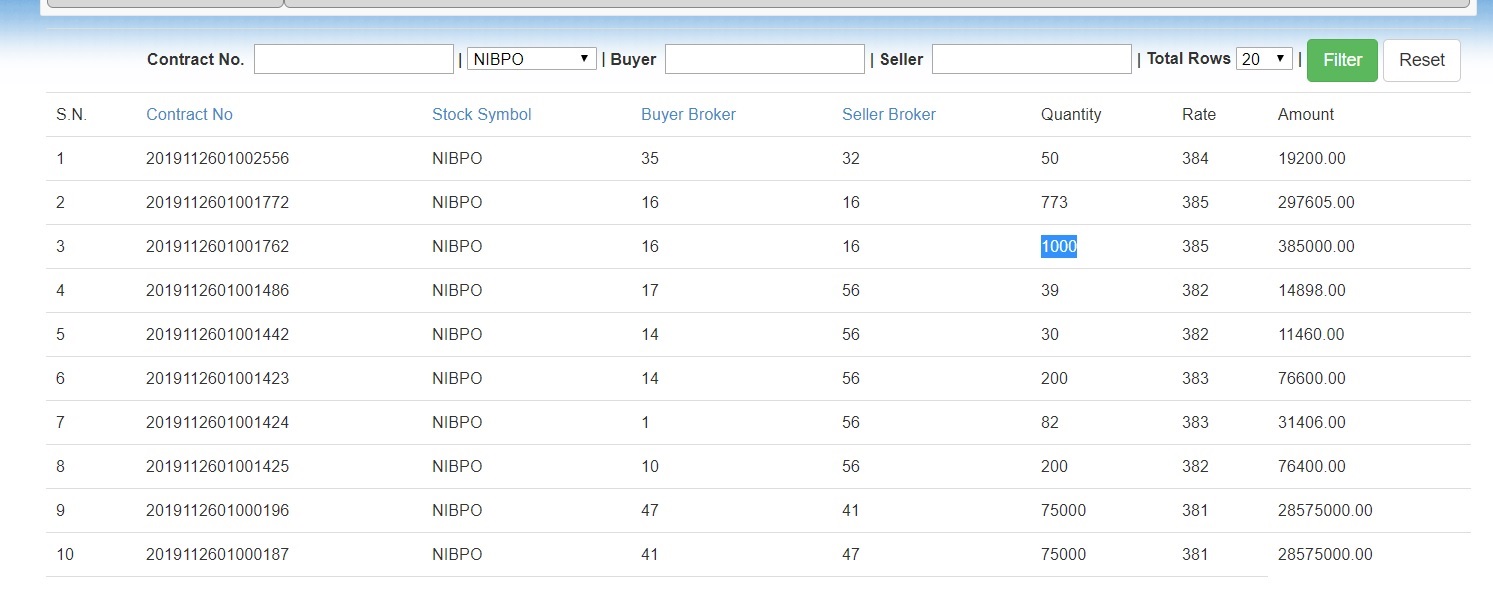Click the highlighted 1000 quantity cell
Image resolution: width=1493 pixels, height=606 pixels.
[1058, 246]
